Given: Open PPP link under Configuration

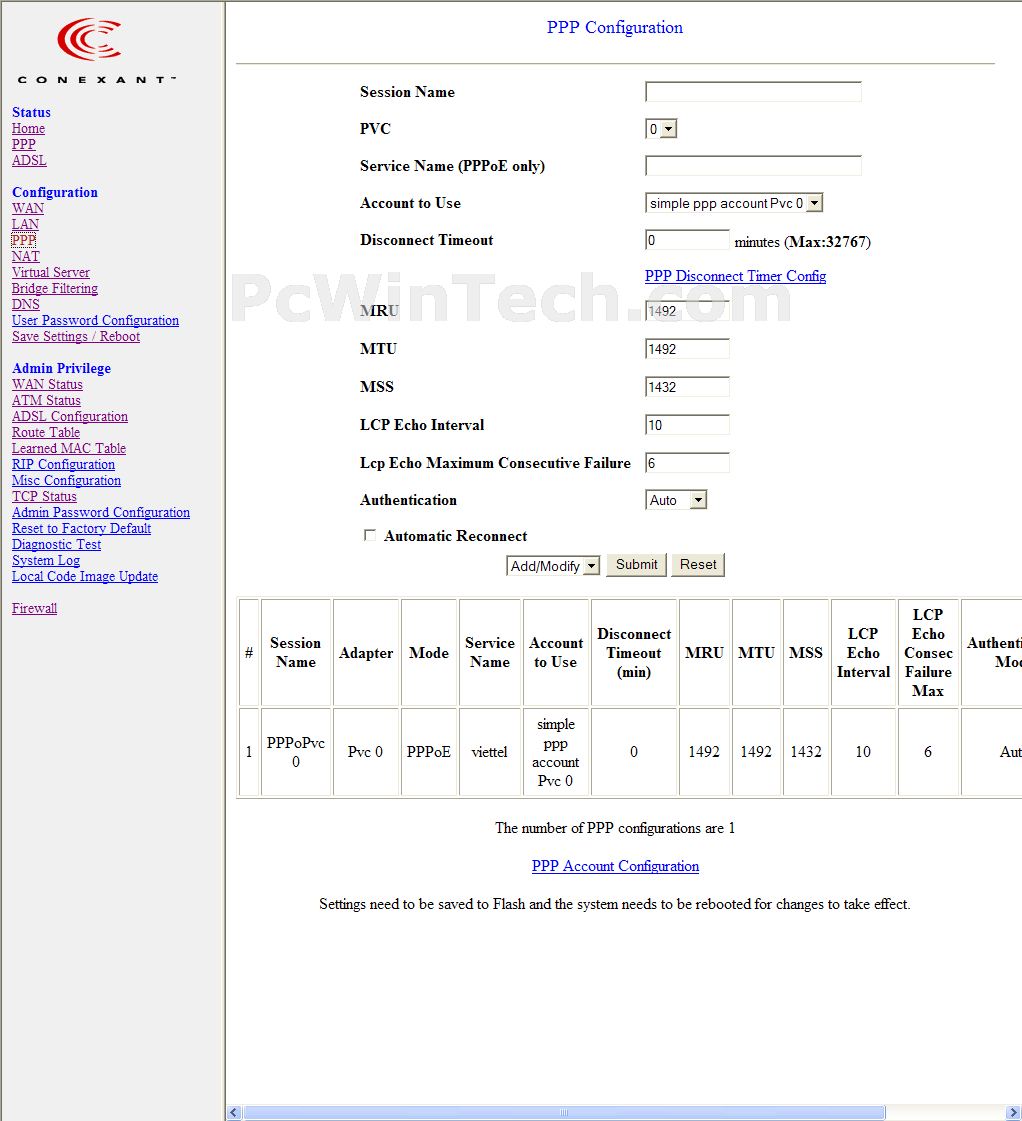Looking at the screenshot, I should (x=24, y=240).
